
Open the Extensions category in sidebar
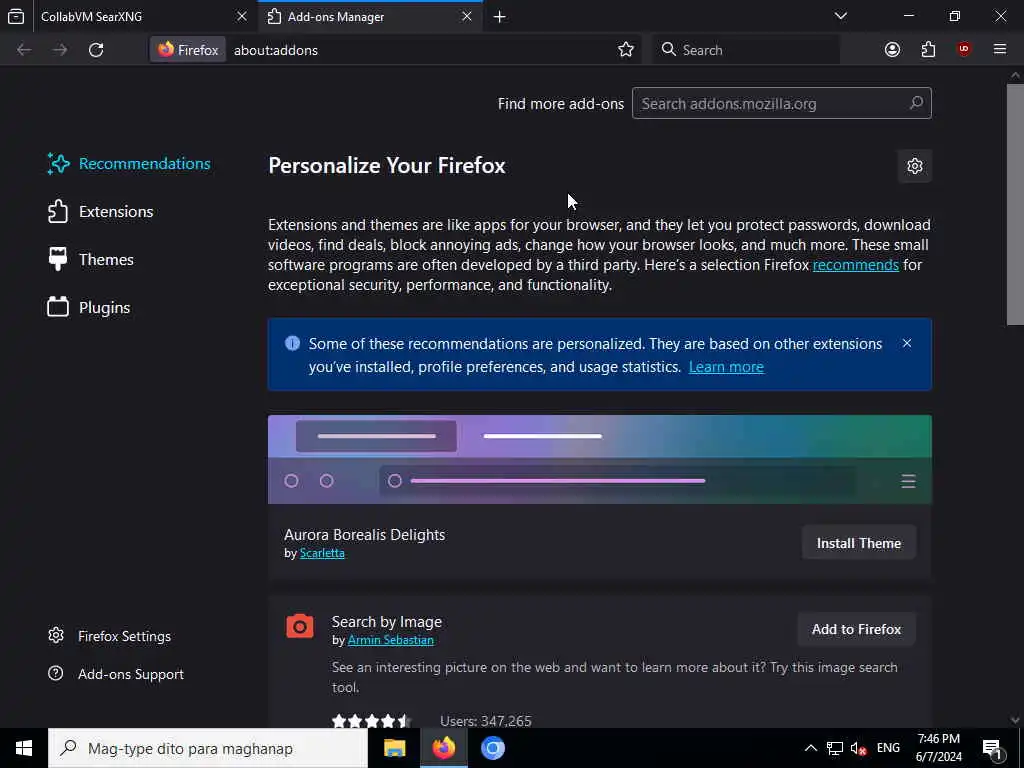click(x=101, y=212)
